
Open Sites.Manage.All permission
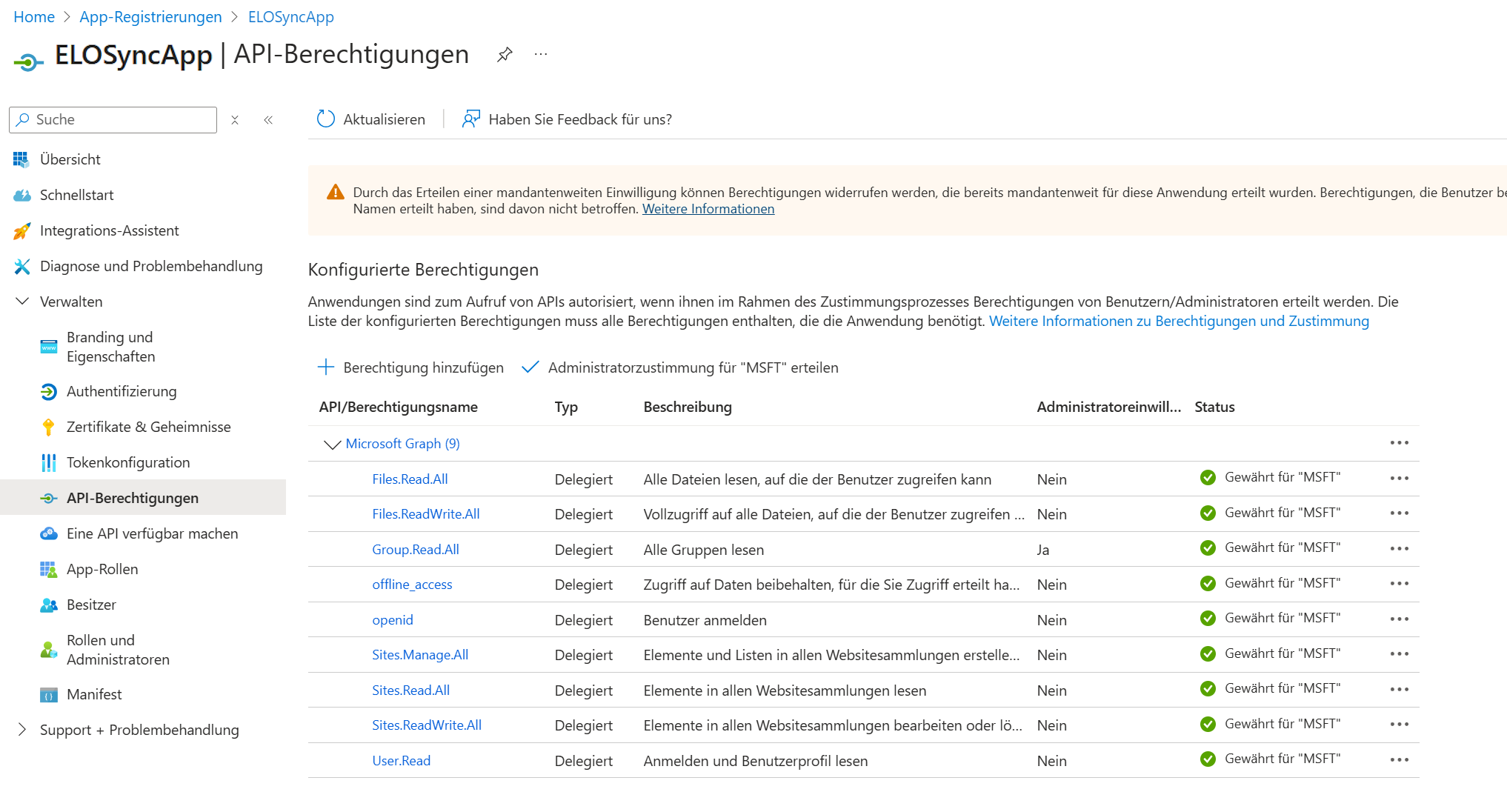pyautogui.click(x=420, y=655)
